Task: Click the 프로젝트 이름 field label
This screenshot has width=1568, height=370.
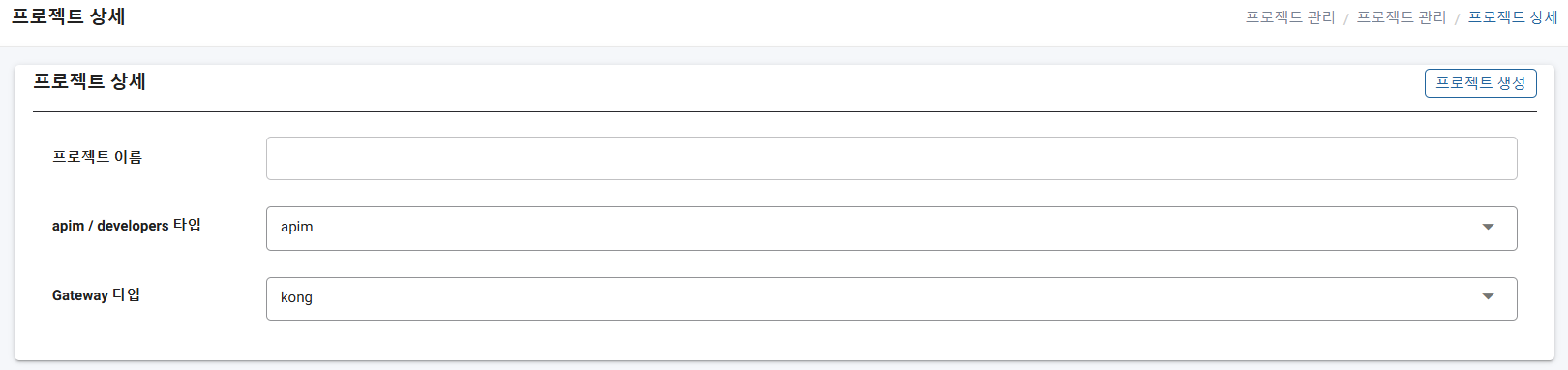Action: [97, 157]
